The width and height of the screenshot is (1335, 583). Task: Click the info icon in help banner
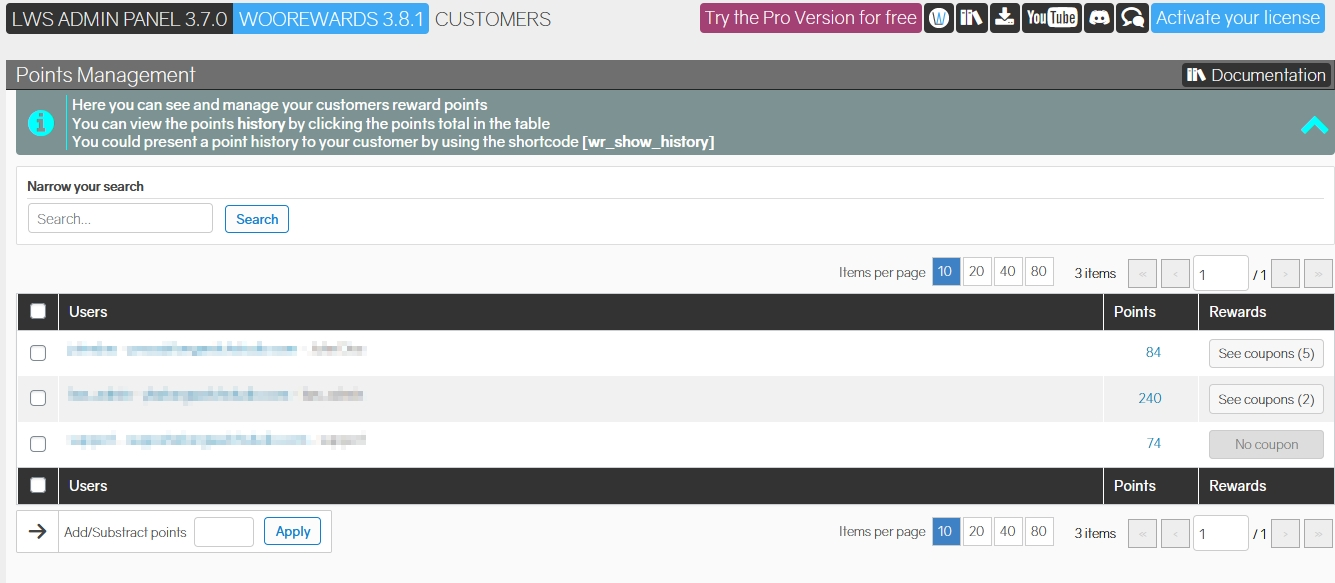coord(41,123)
